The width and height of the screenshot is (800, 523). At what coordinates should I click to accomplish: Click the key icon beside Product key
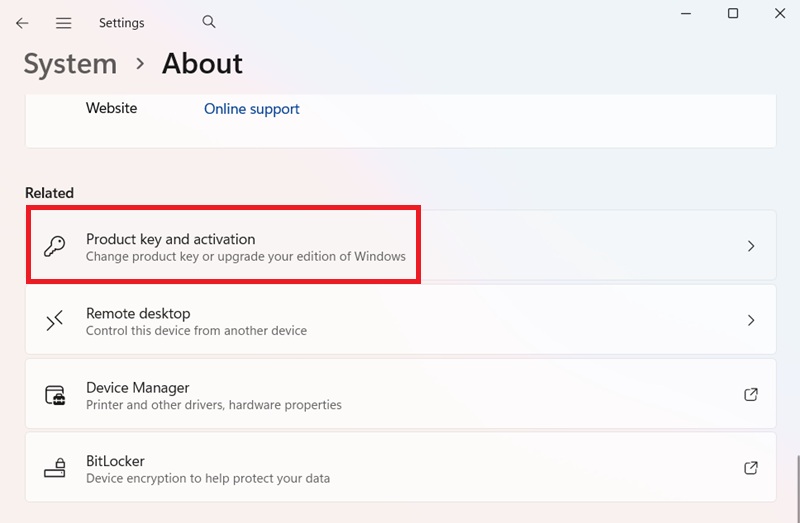(x=55, y=247)
